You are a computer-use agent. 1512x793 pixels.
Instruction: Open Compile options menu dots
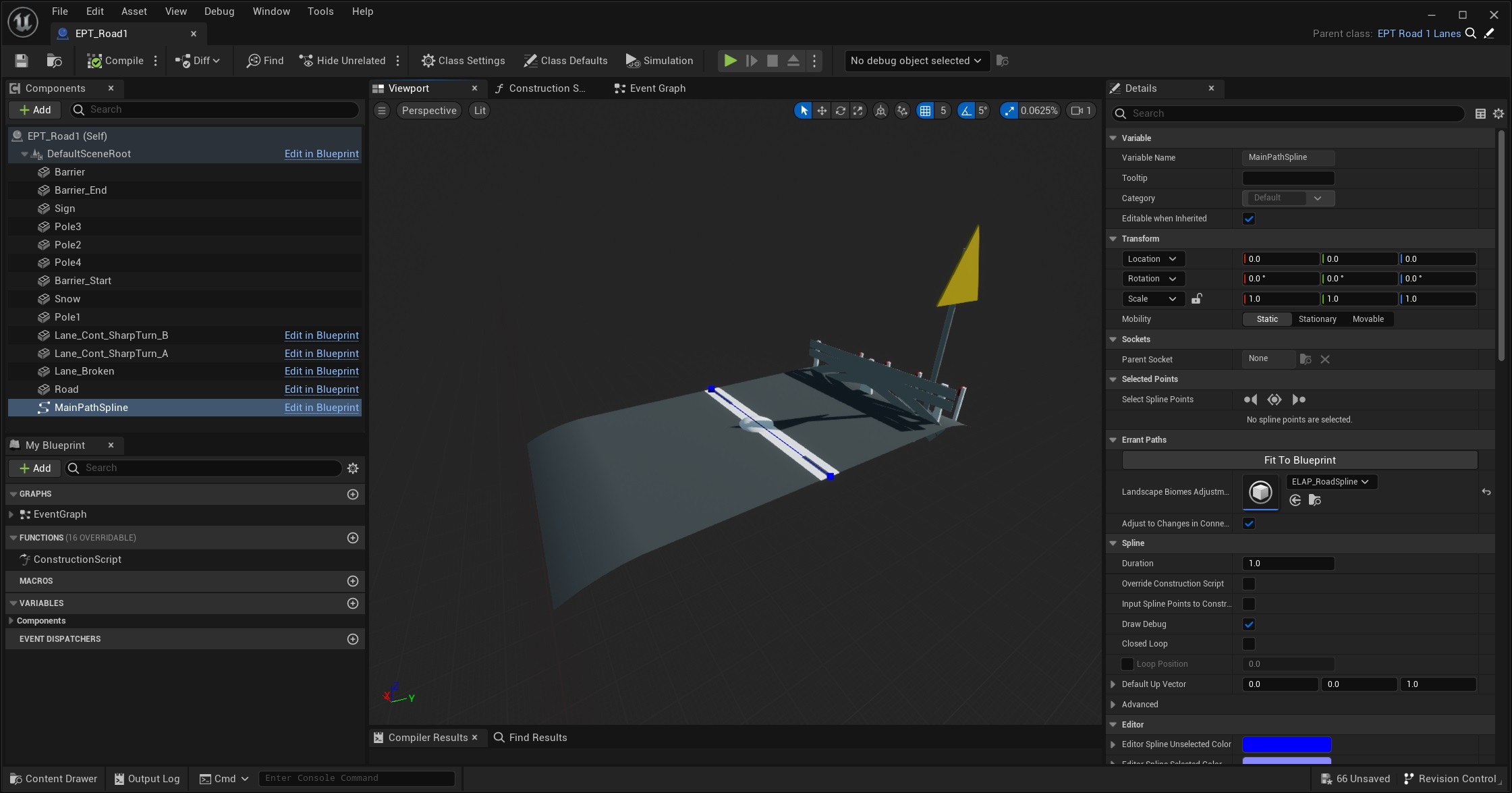tap(156, 61)
